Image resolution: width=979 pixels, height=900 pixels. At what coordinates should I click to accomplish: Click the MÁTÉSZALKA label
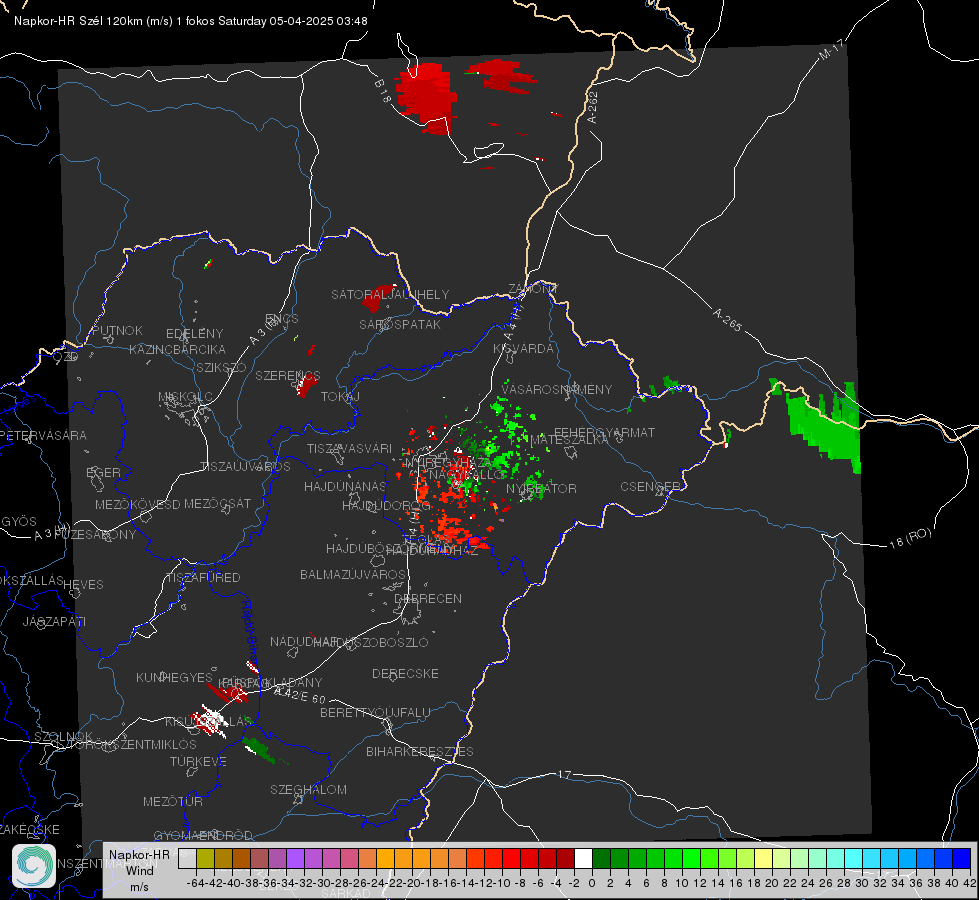point(569,440)
